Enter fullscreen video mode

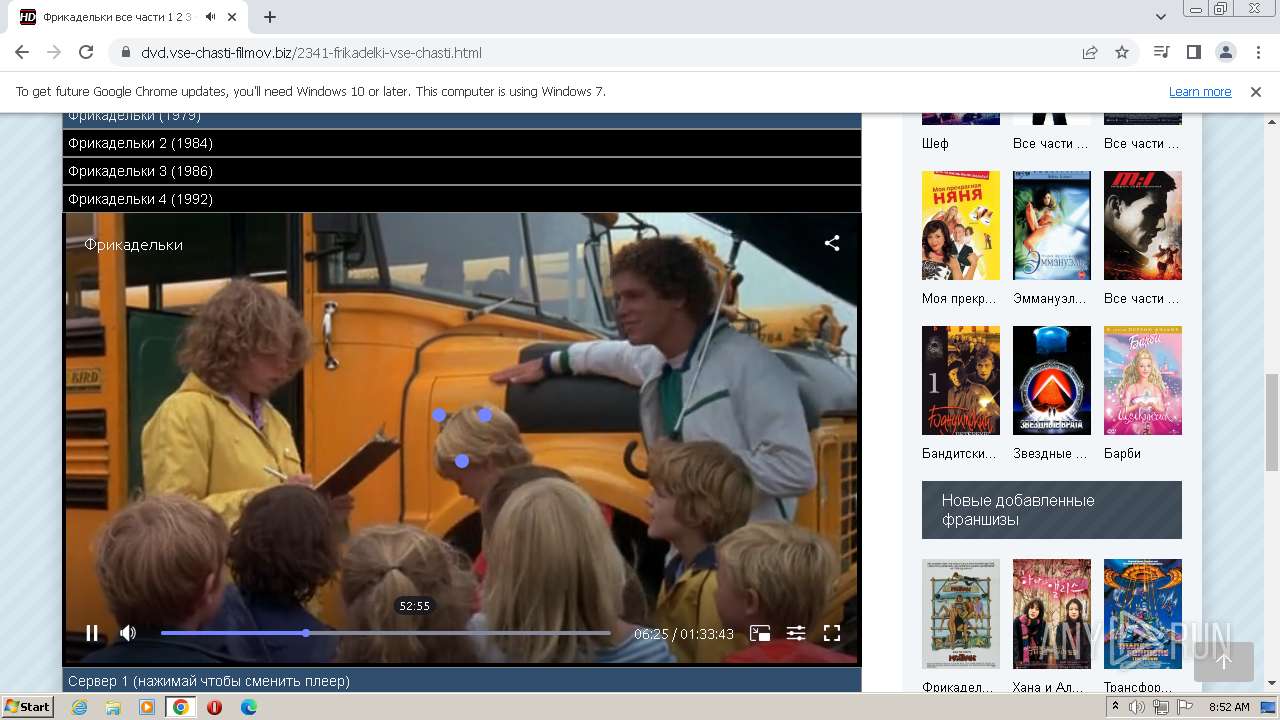[832, 633]
